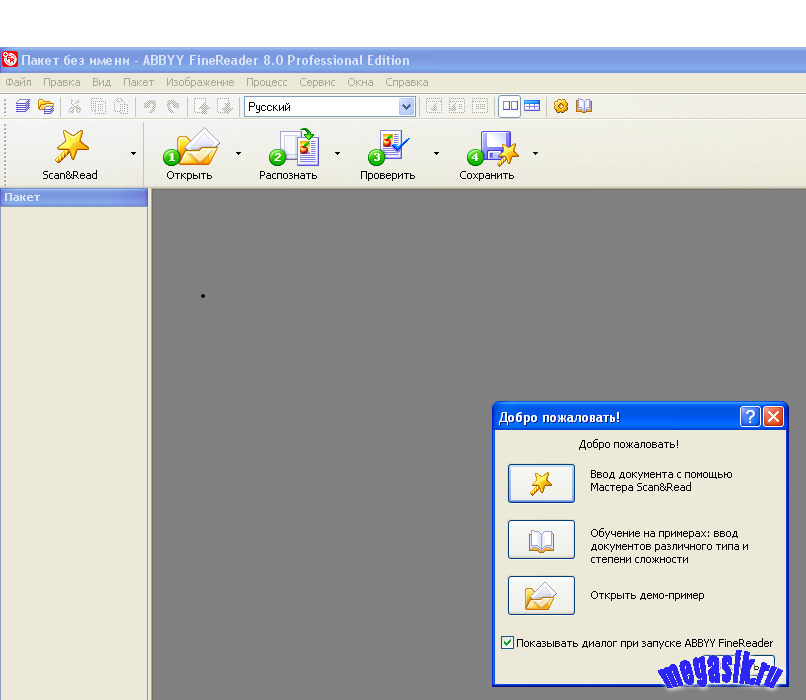Click the dialog's question mark help button
The image size is (806, 700).
(x=750, y=417)
